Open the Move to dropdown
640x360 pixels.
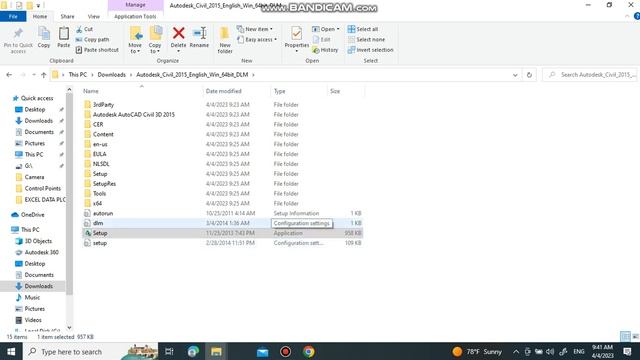click(135, 48)
